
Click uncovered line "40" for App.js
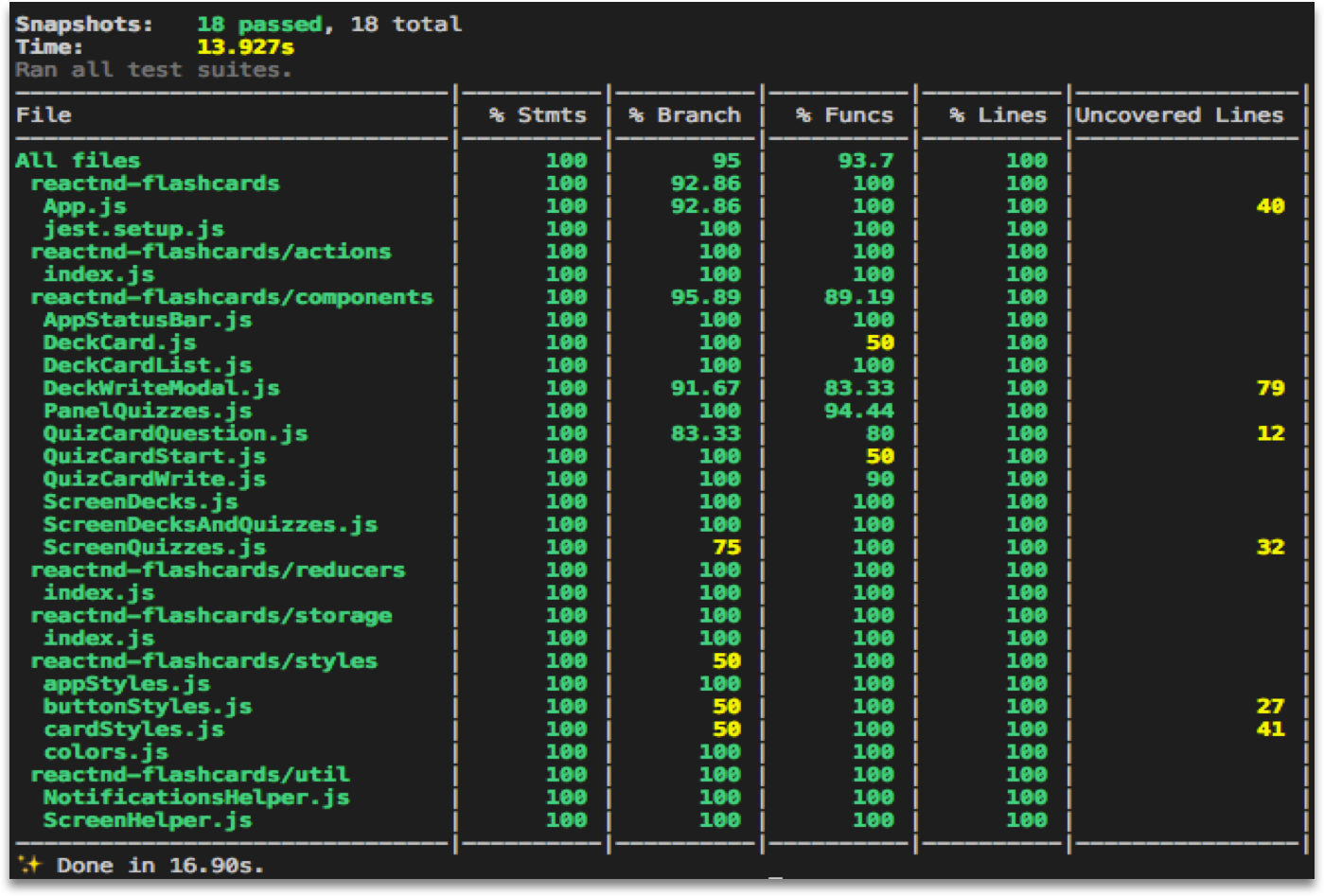click(1270, 206)
